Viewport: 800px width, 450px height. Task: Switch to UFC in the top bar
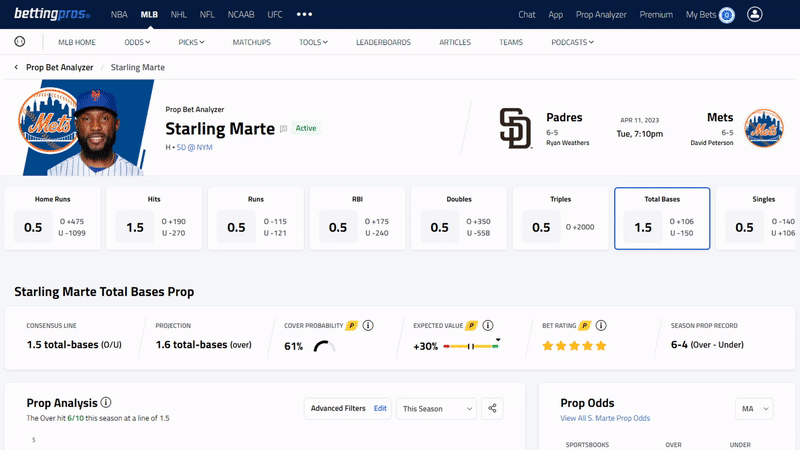click(274, 15)
